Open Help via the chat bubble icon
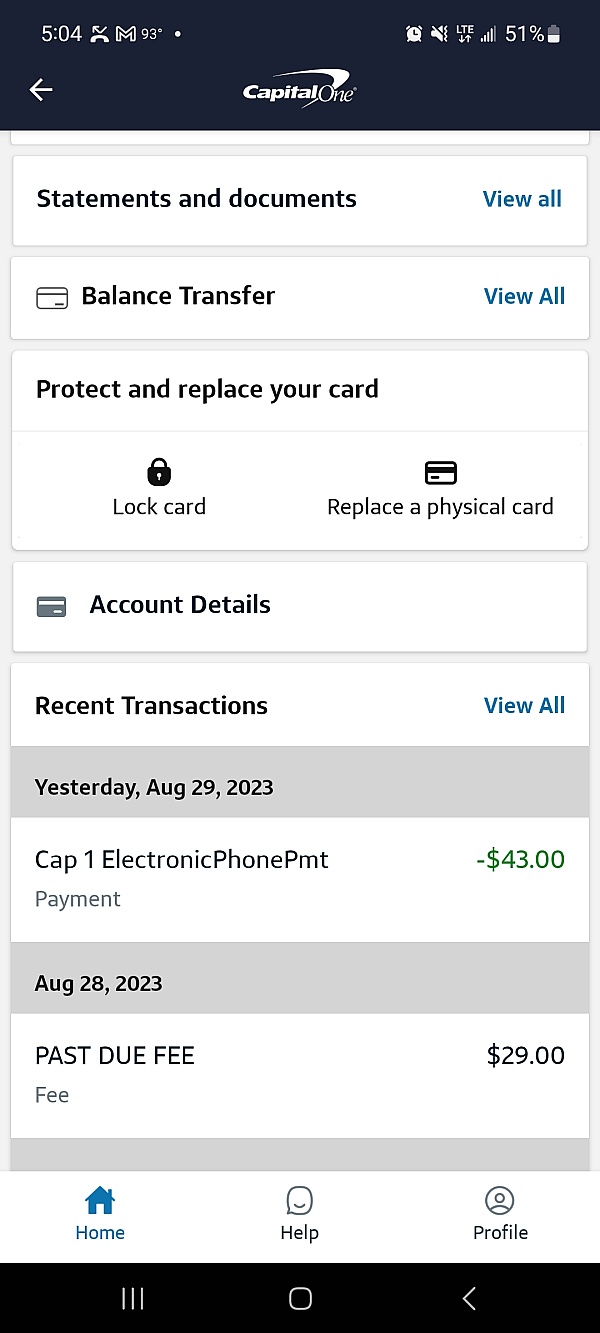The width and height of the screenshot is (600, 1333). [x=299, y=1200]
